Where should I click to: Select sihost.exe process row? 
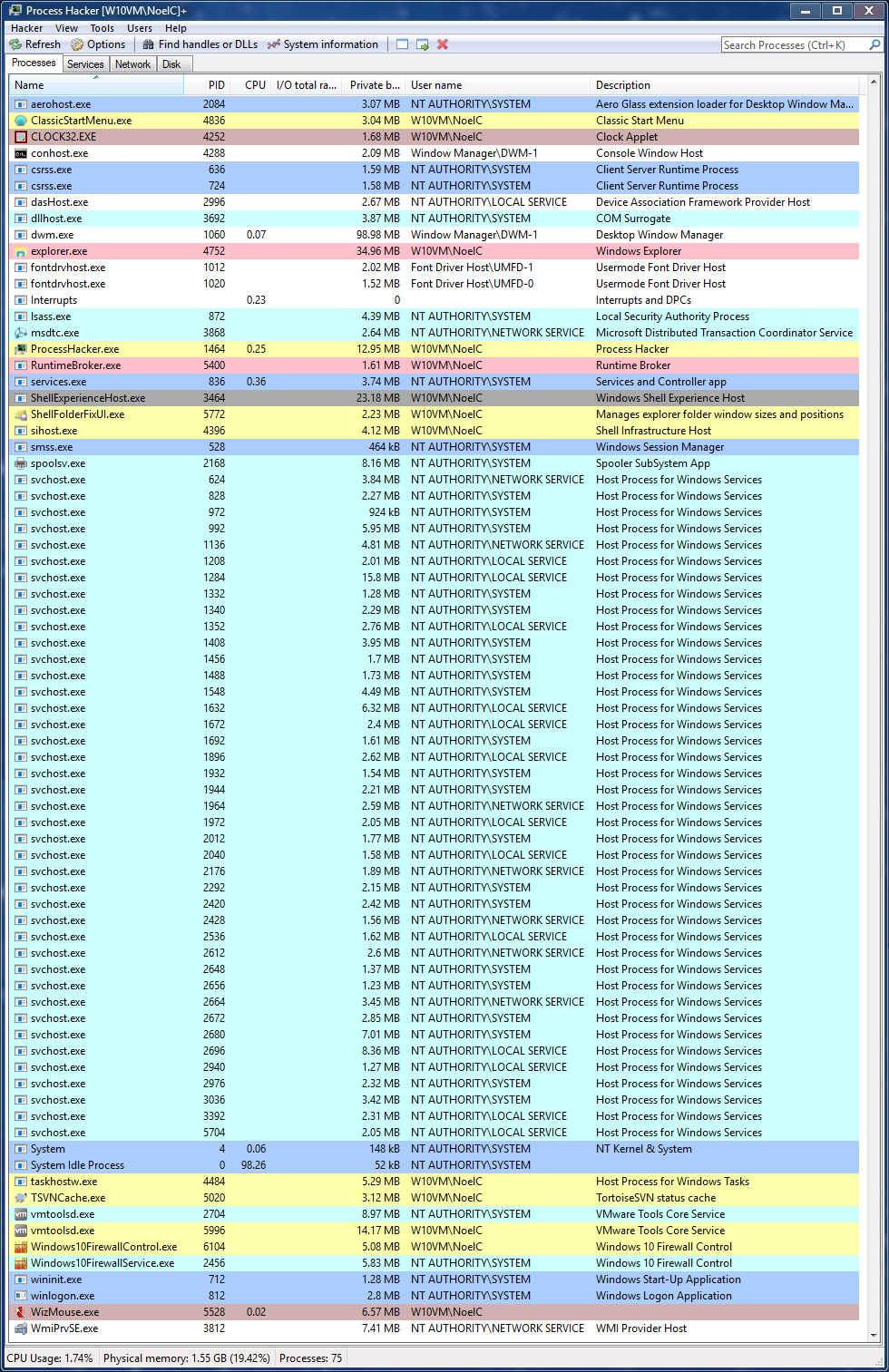[435, 431]
